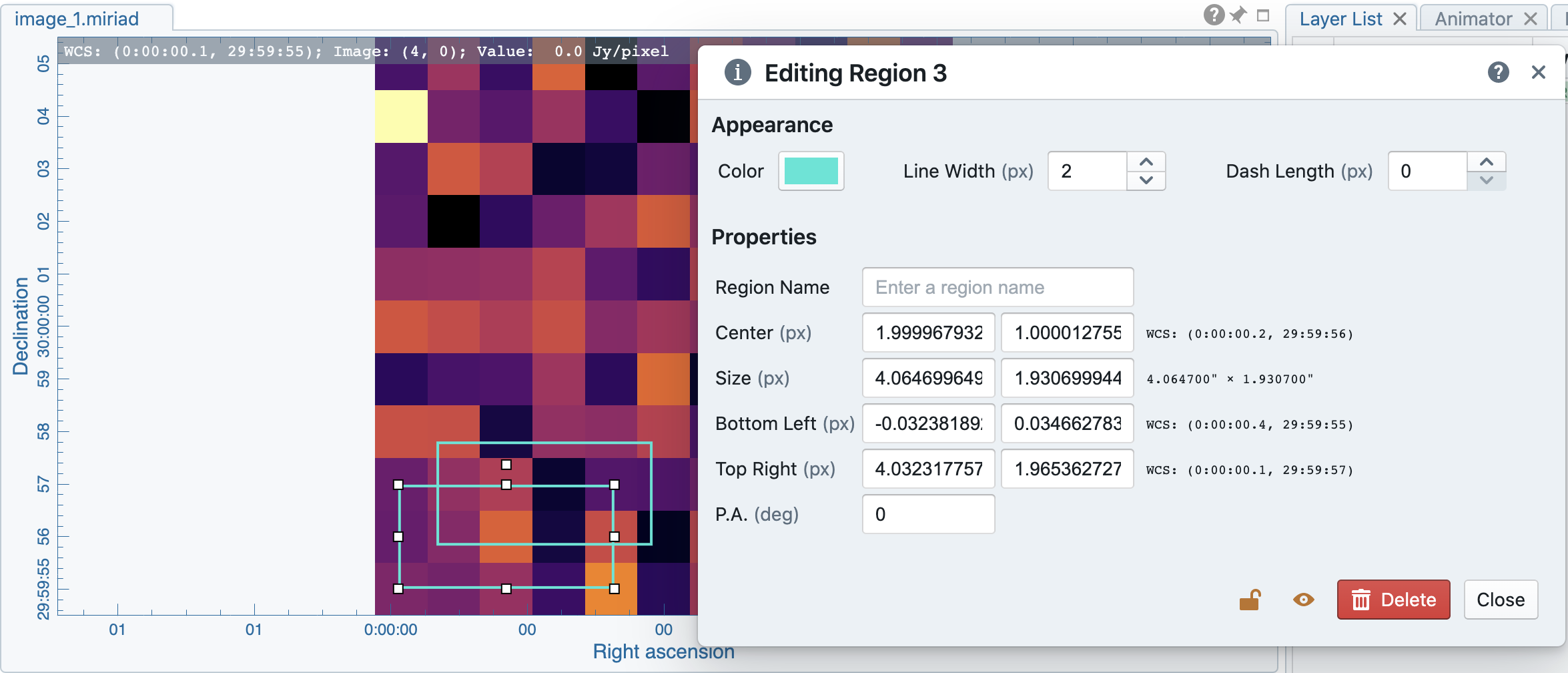Click the info icon in Editing Region 3 header
Image resolution: width=1568 pixels, height=673 pixels.
(737, 73)
